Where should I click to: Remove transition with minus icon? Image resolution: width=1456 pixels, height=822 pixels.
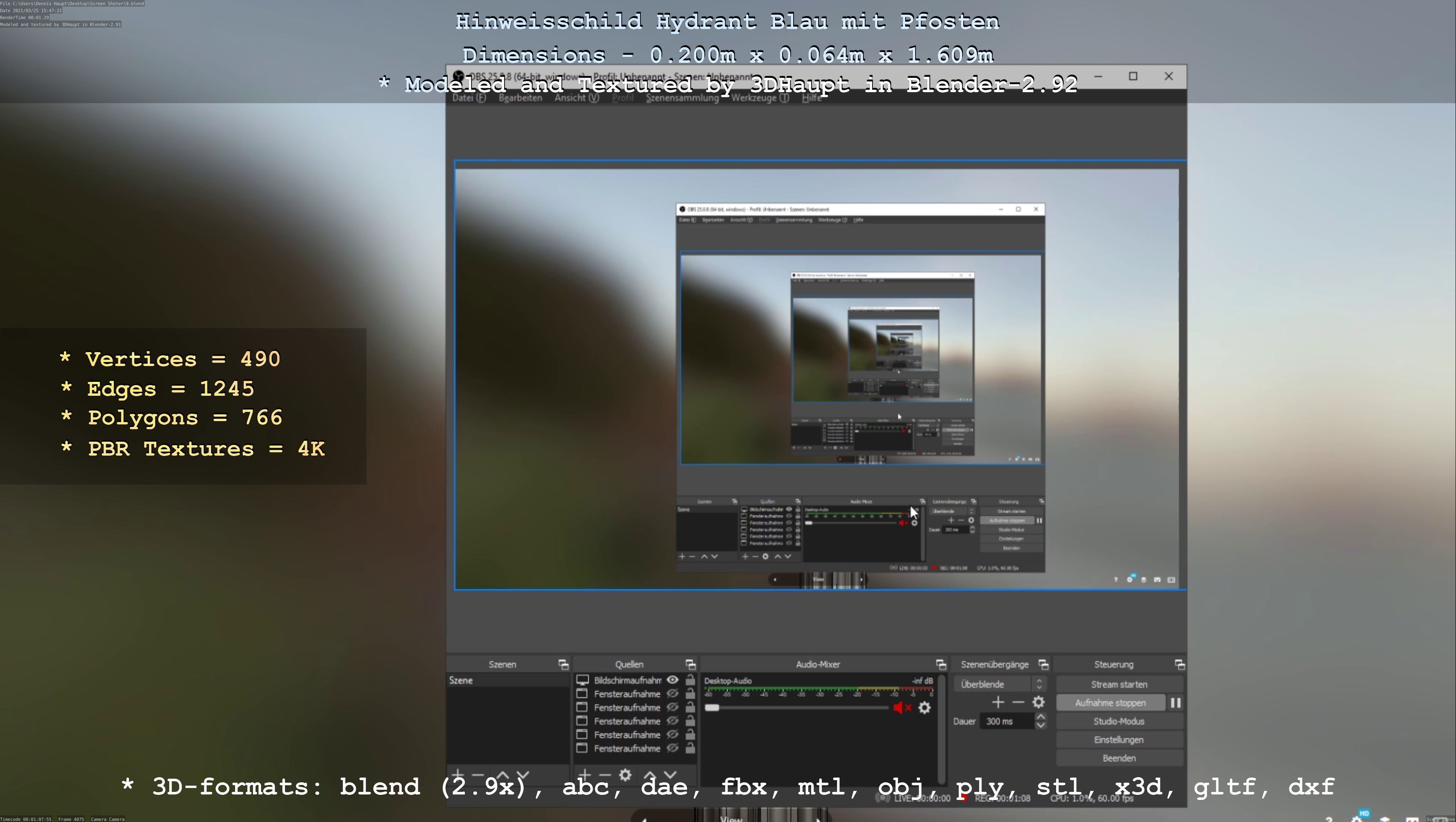pos(1018,702)
